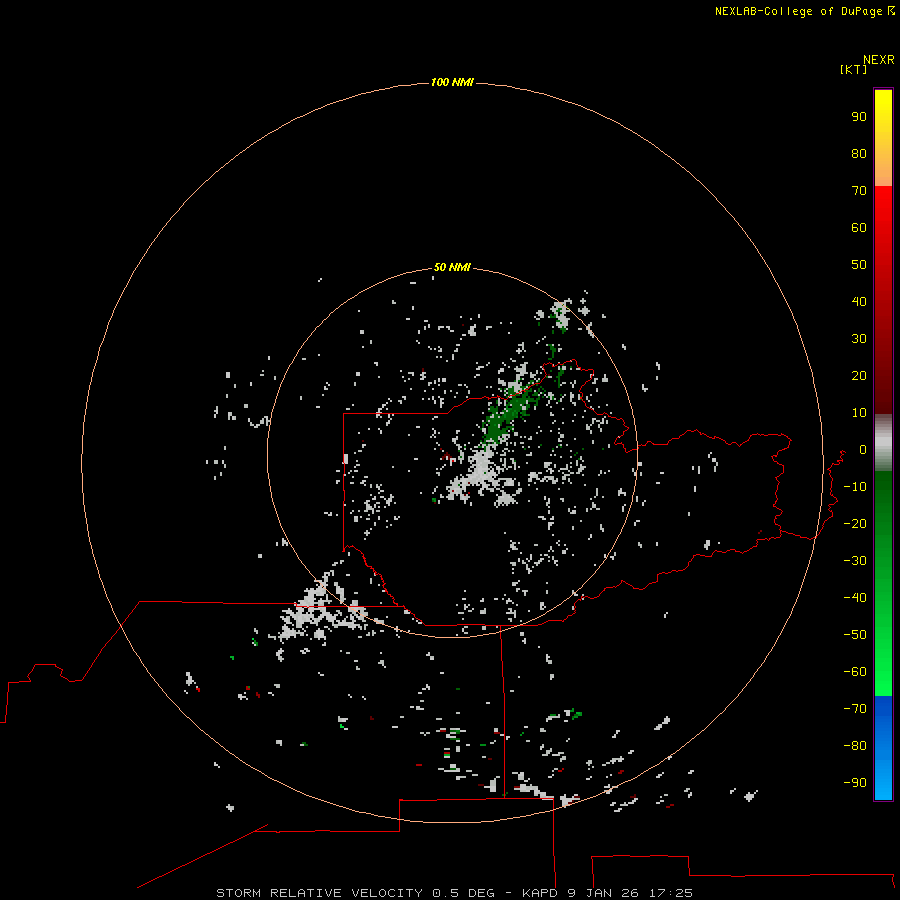The image size is (900, 900).
Task: Click the [KT] units label
Action: 853,69
